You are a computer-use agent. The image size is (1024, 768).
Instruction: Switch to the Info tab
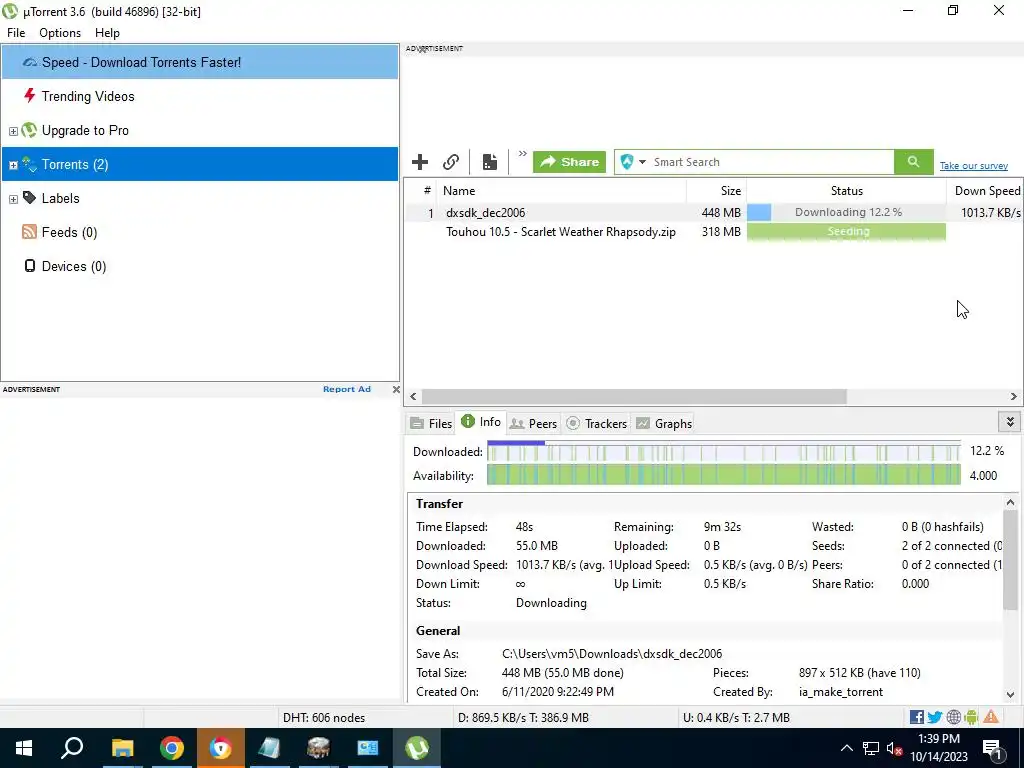pos(481,422)
